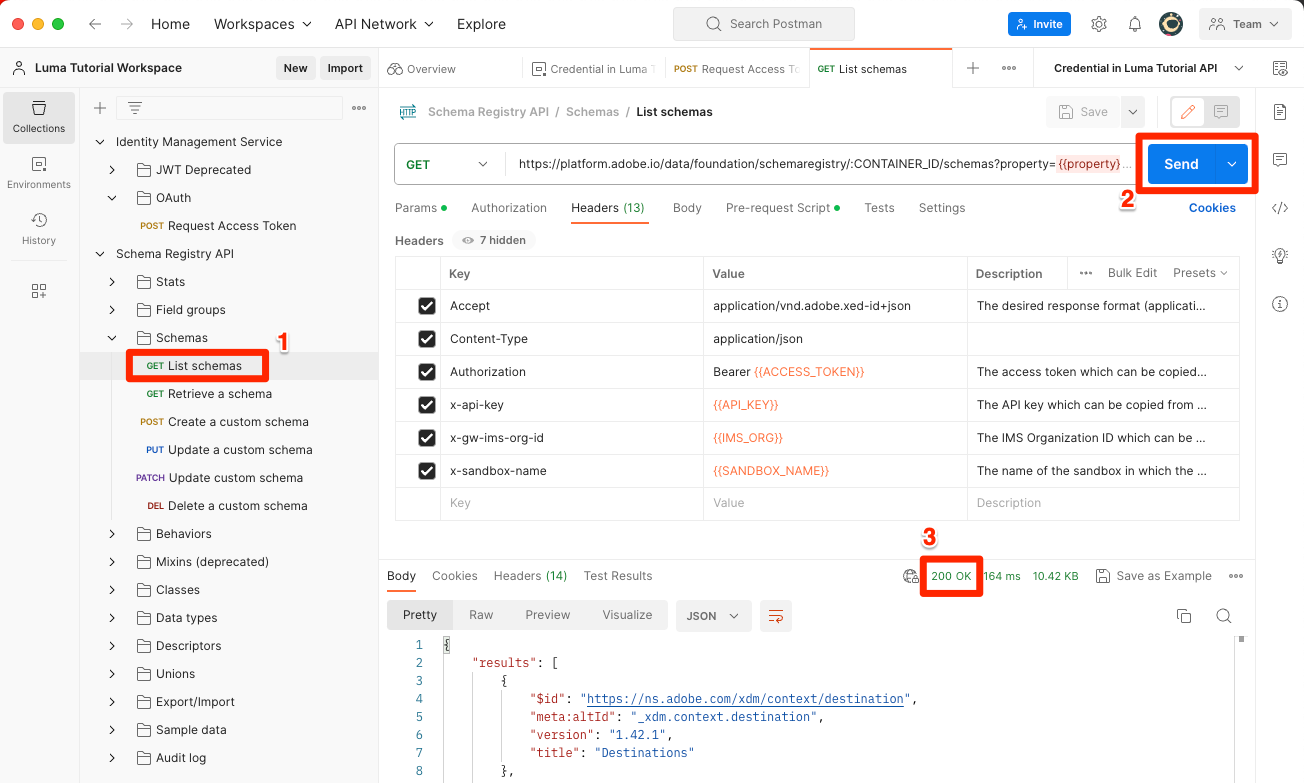Click the plus icon to create a collection

100,108
